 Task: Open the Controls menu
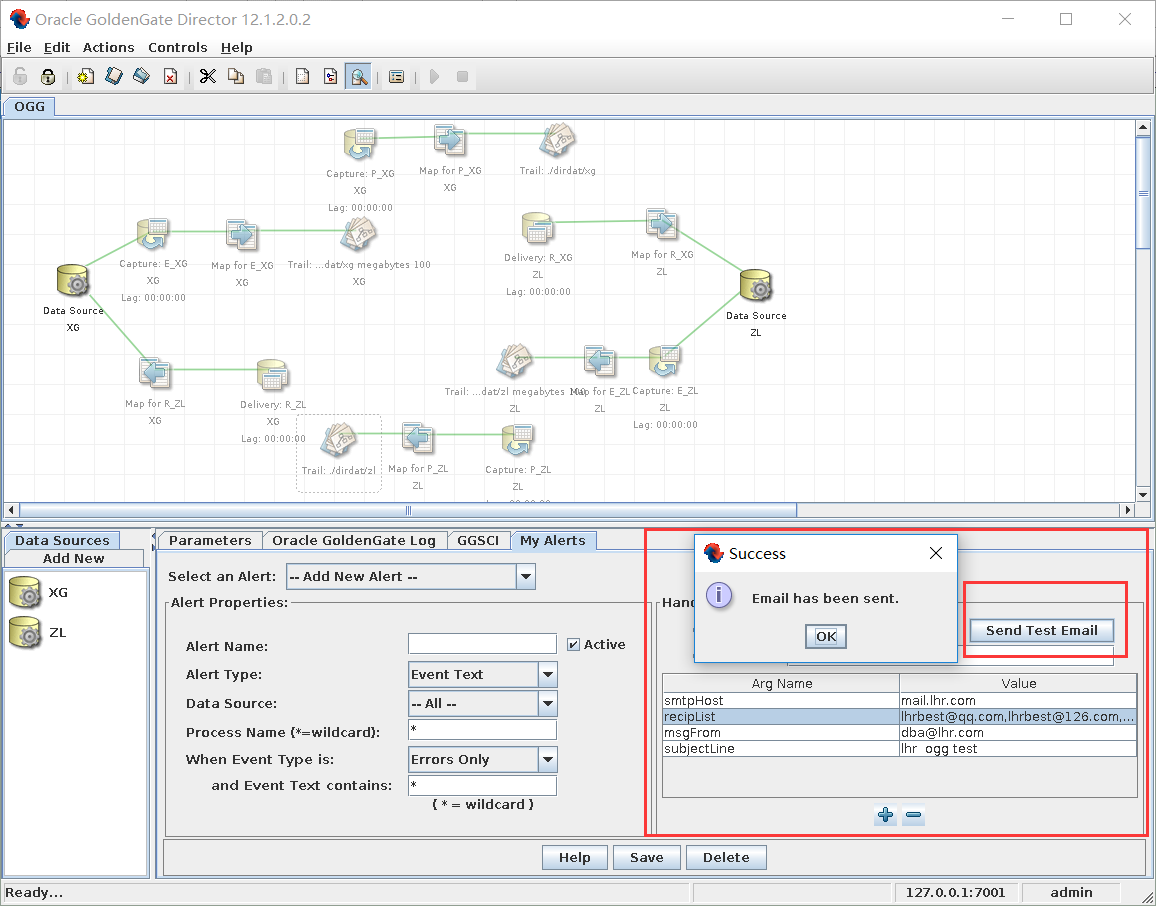178,47
